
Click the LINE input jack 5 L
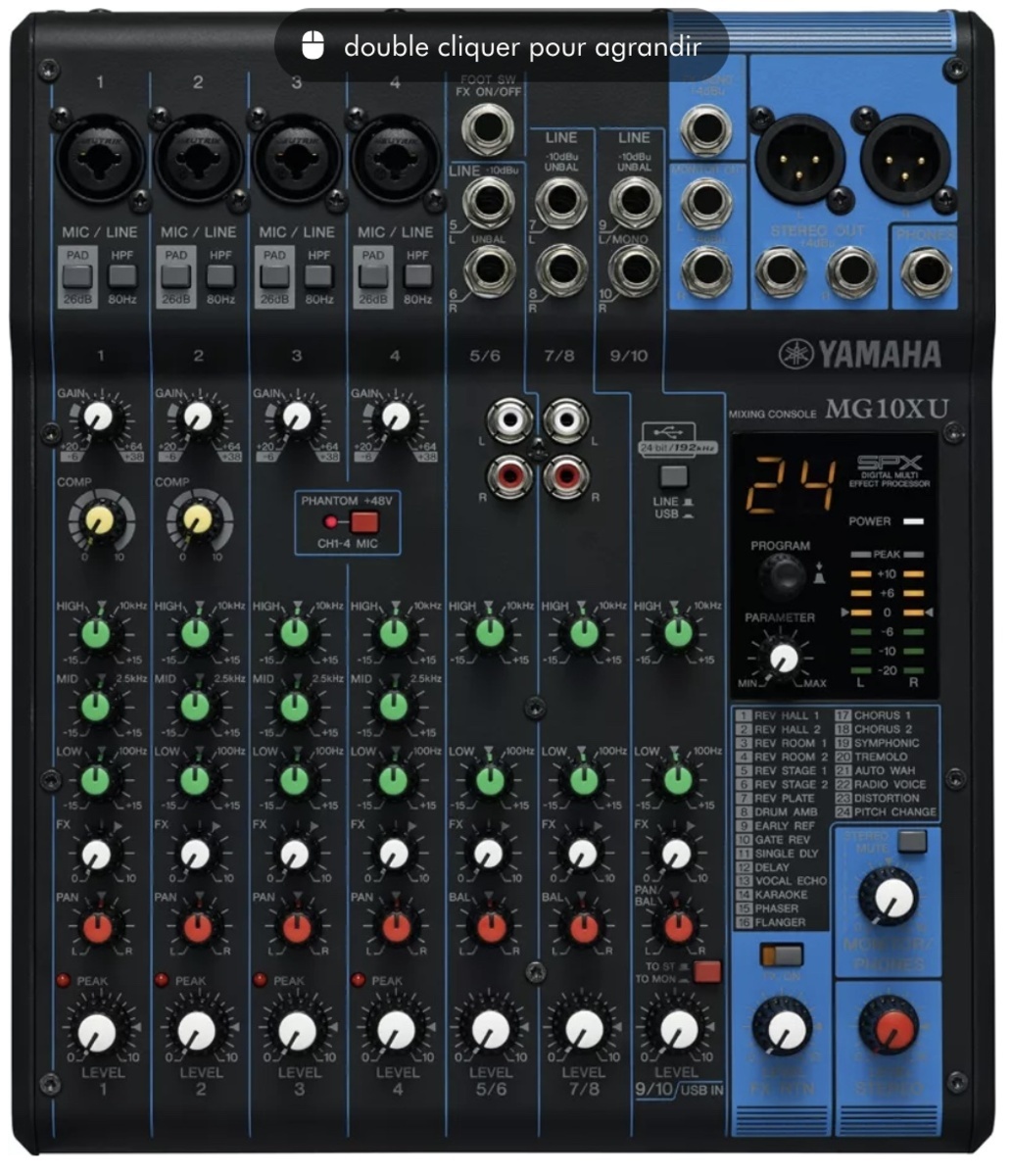pos(488,206)
